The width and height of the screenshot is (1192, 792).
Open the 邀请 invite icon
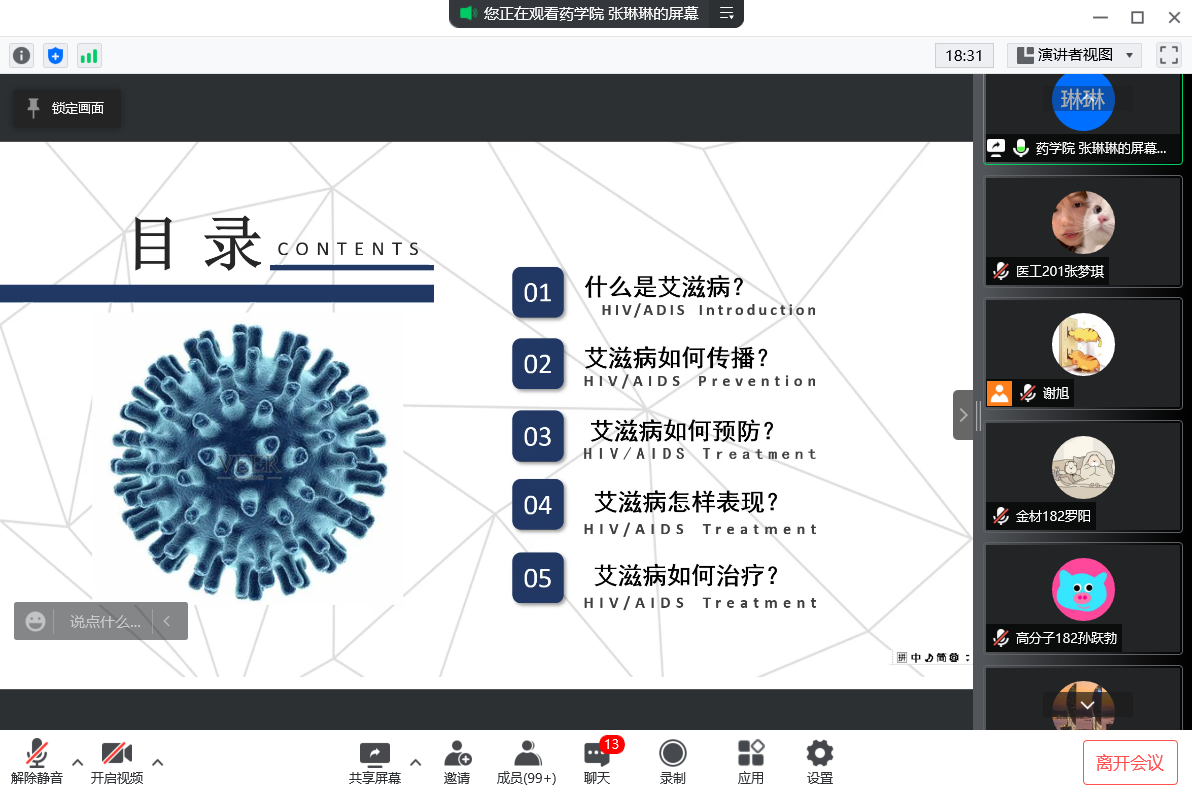[457, 762]
